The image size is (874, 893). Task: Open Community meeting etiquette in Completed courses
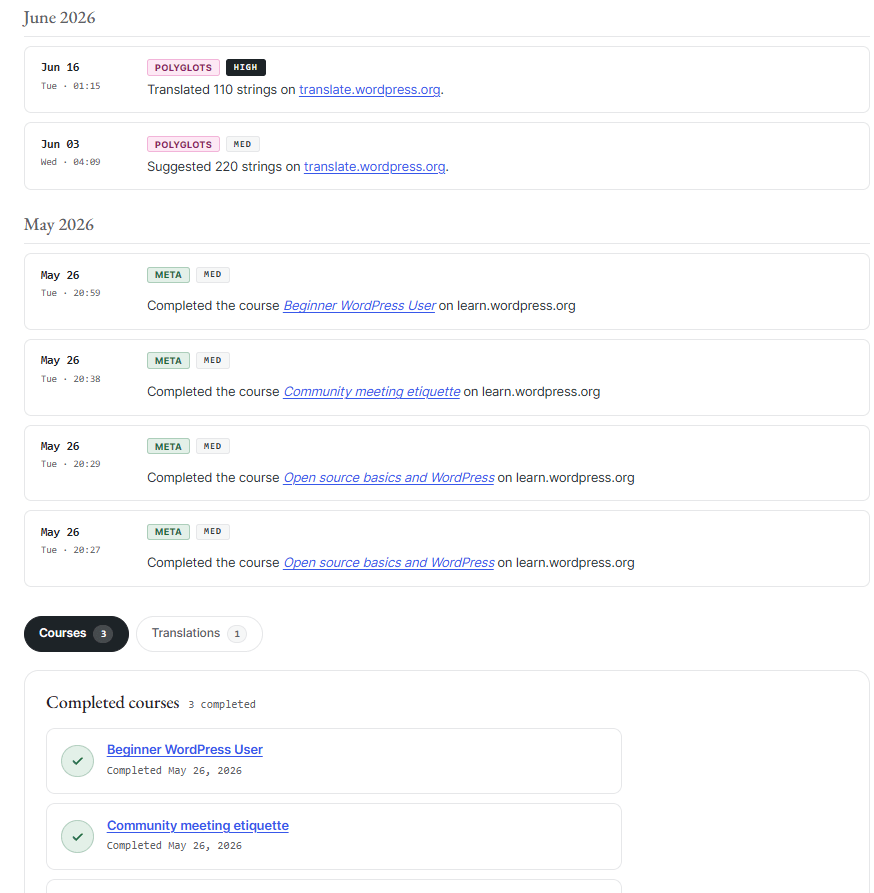(198, 825)
